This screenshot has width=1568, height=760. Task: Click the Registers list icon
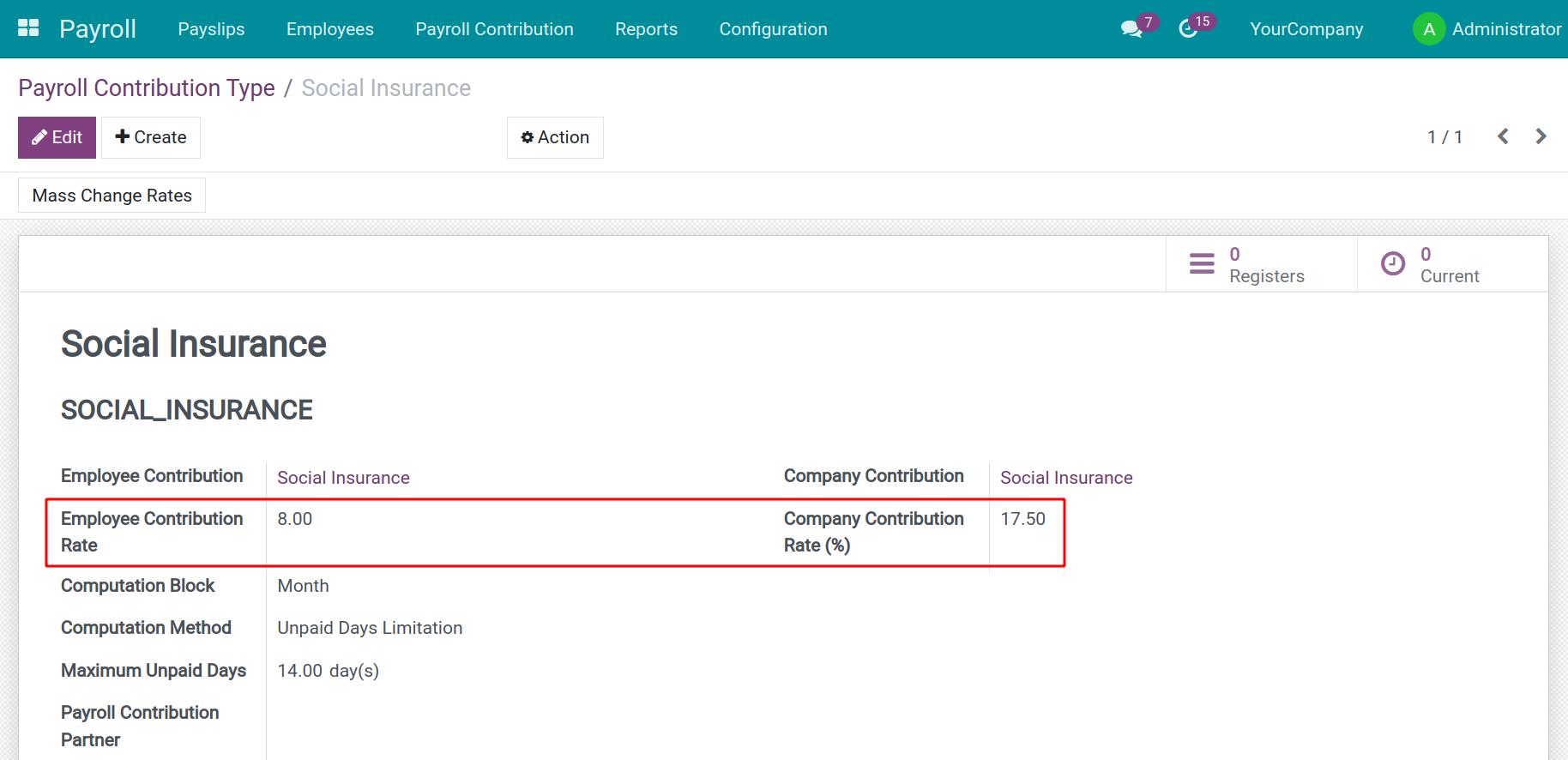point(1202,264)
